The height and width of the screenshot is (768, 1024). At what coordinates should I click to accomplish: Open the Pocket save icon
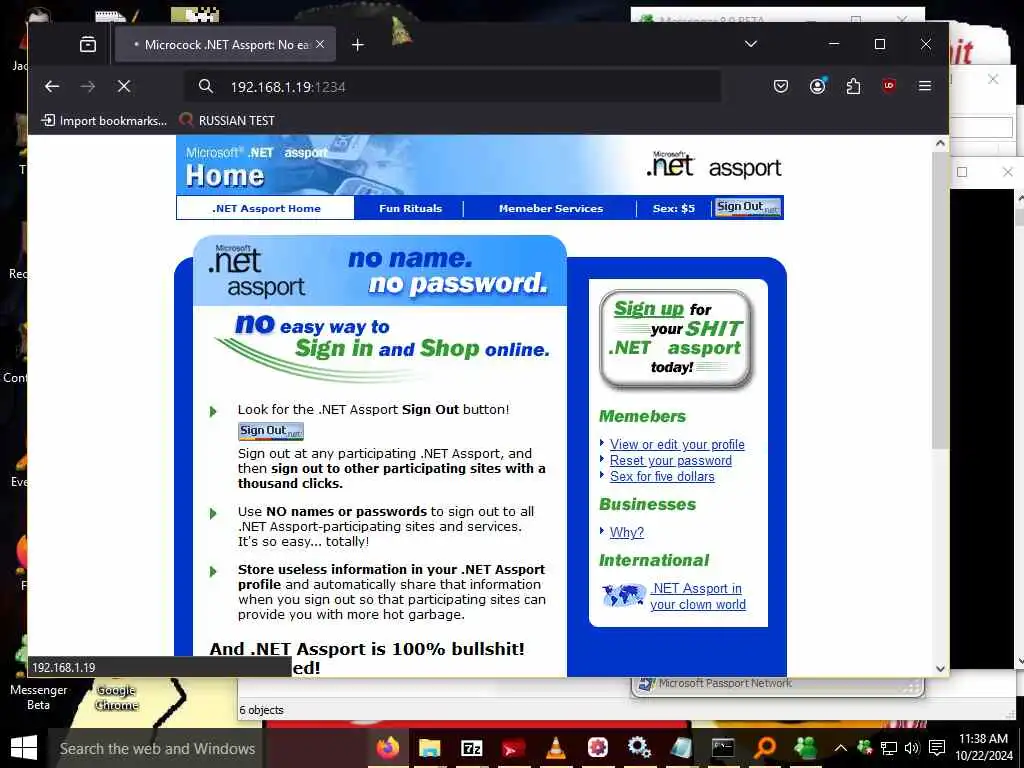tap(780, 86)
